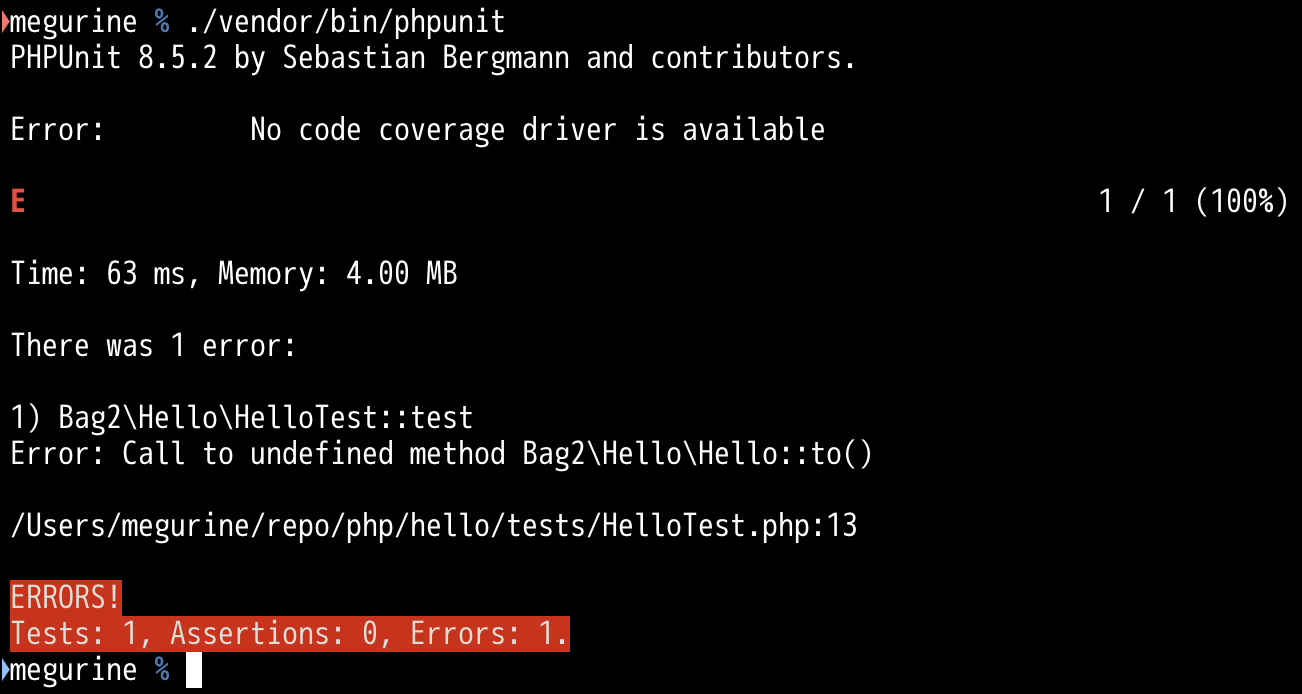The width and height of the screenshot is (1302, 694).
Task: Click the ./vendor/bin/phpunit command text
Action: click(x=346, y=21)
